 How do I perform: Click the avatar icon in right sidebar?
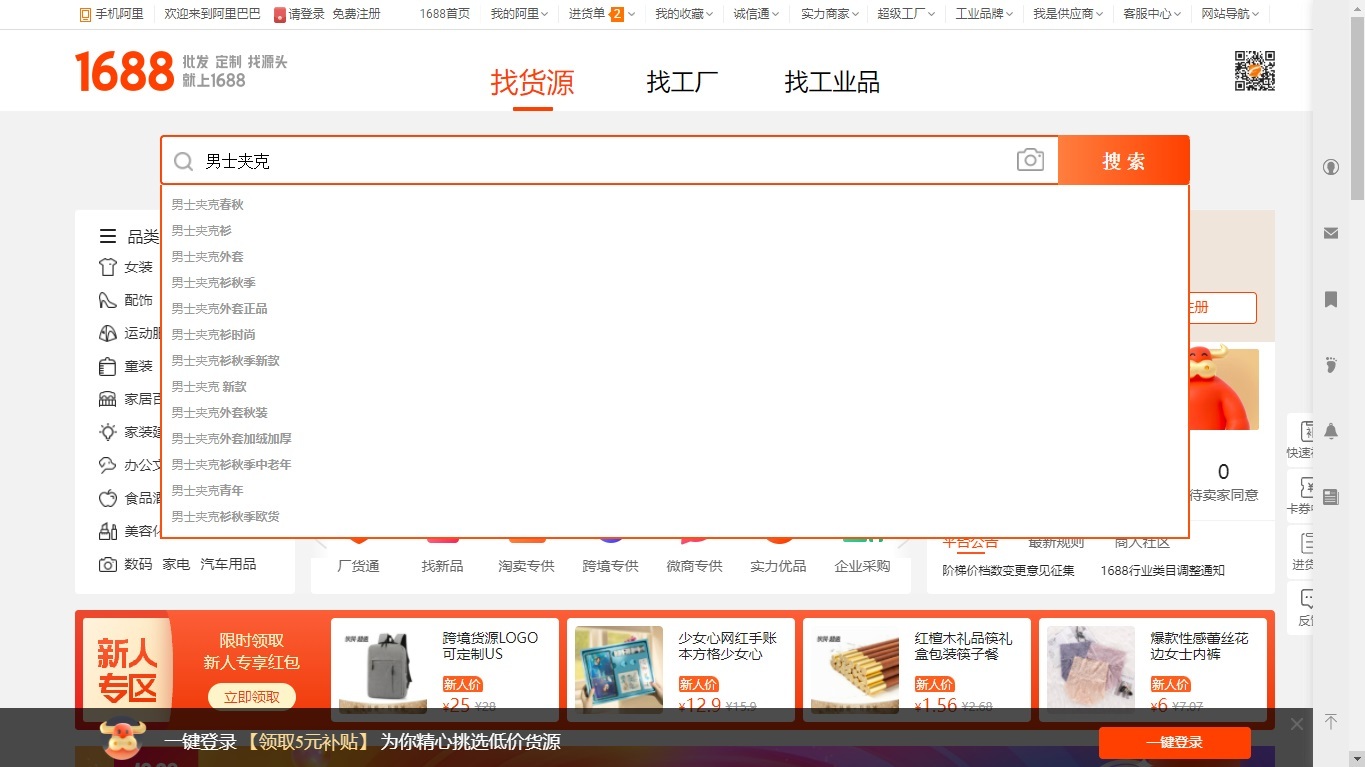(x=1331, y=167)
